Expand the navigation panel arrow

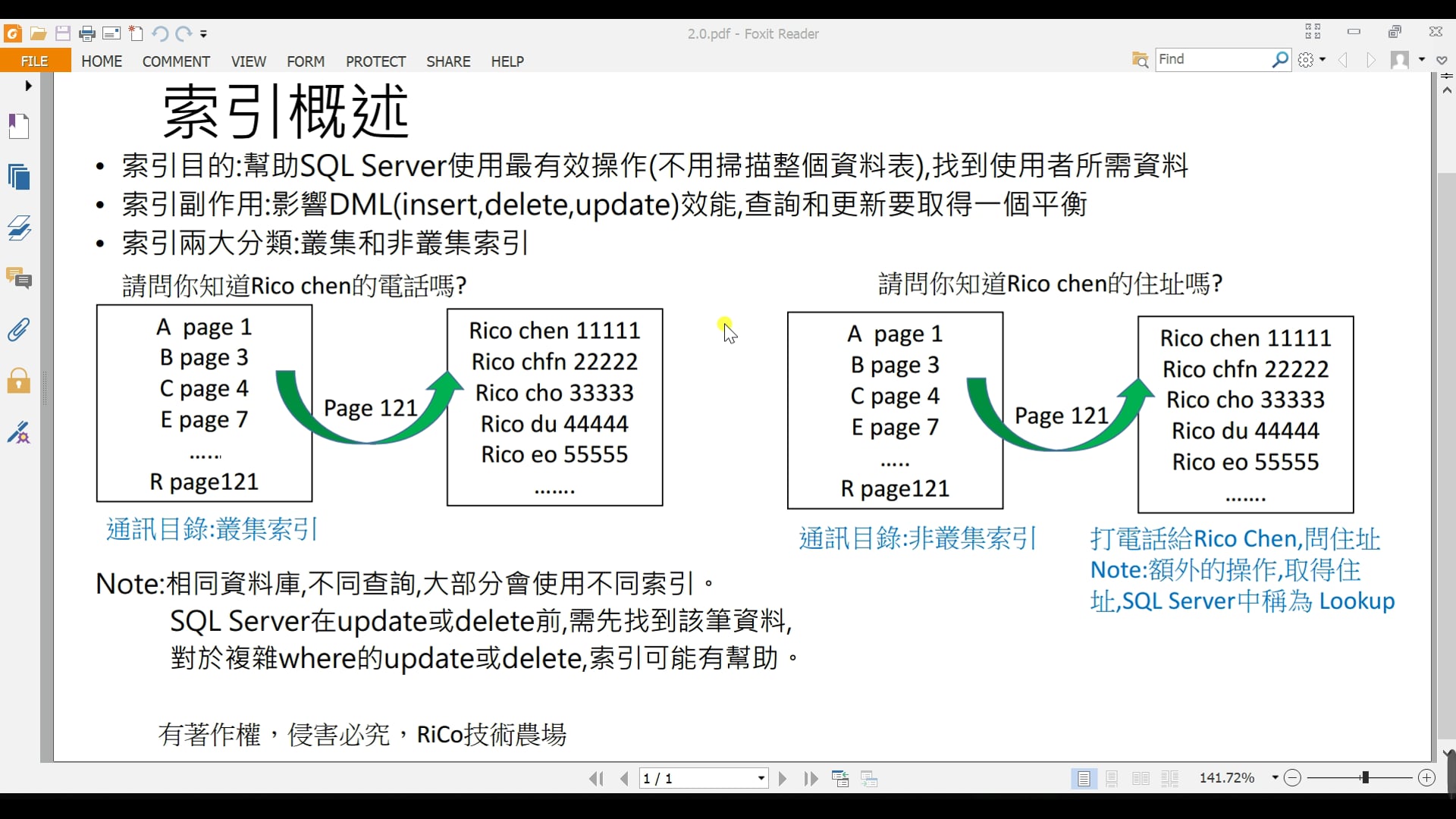(x=28, y=86)
